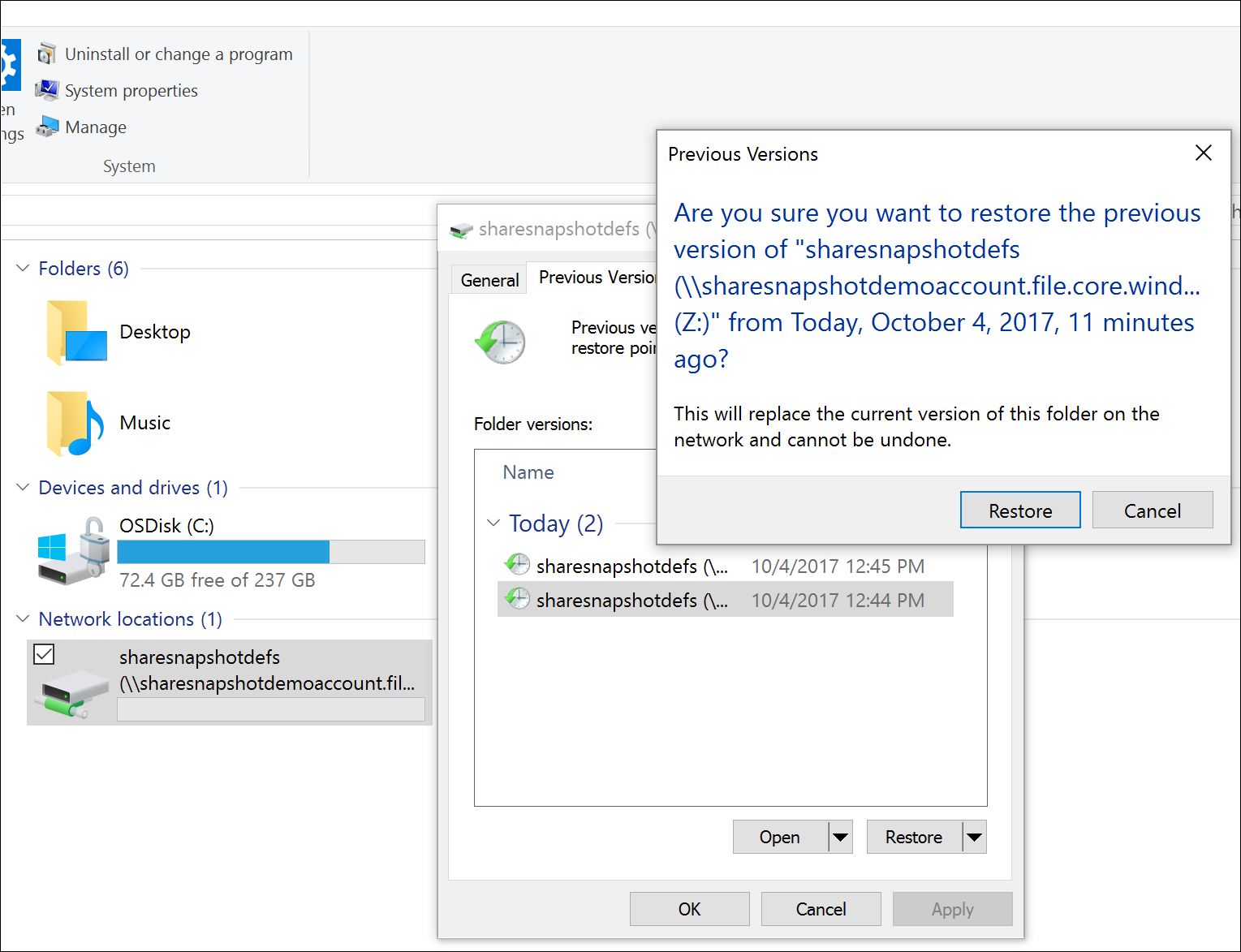Select the Desktop folder icon
The width and height of the screenshot is (1241, 952).
[x=75, y=331]
